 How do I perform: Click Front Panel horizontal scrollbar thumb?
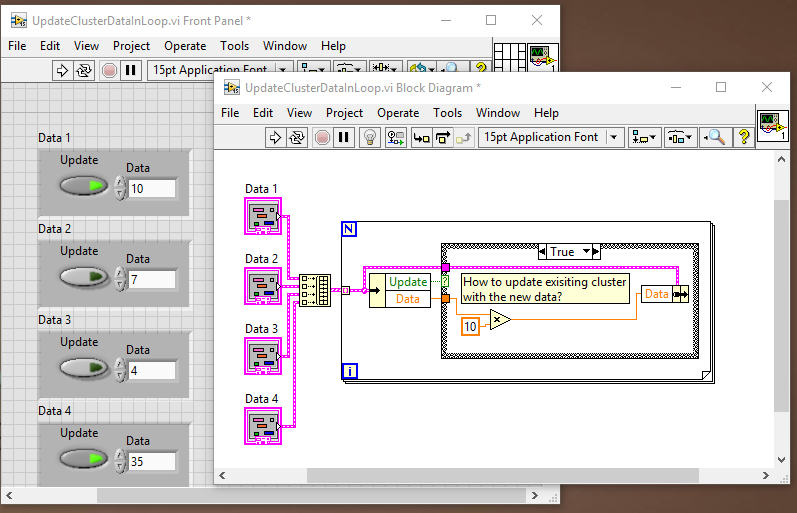311,496
